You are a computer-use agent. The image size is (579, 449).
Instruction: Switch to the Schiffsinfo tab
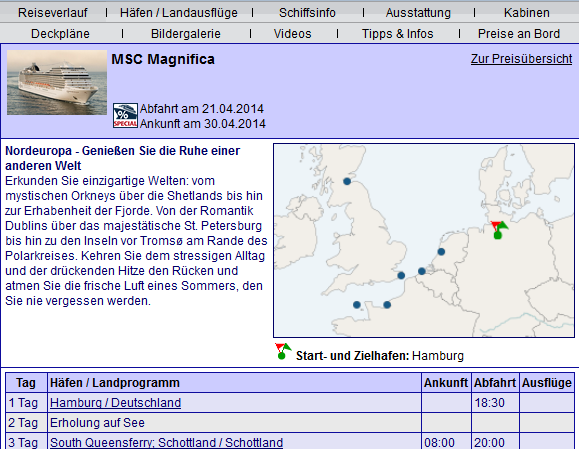coord(307,13)
